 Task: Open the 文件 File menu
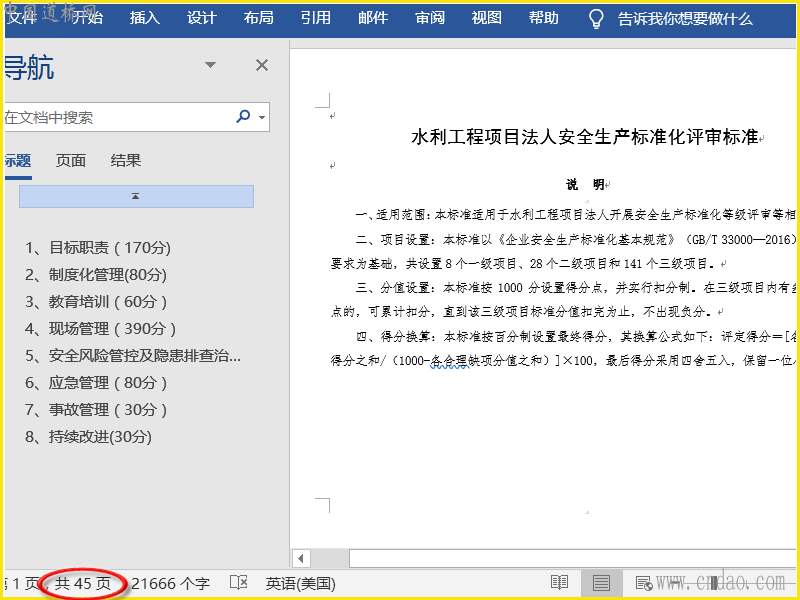tap(21, 18)
